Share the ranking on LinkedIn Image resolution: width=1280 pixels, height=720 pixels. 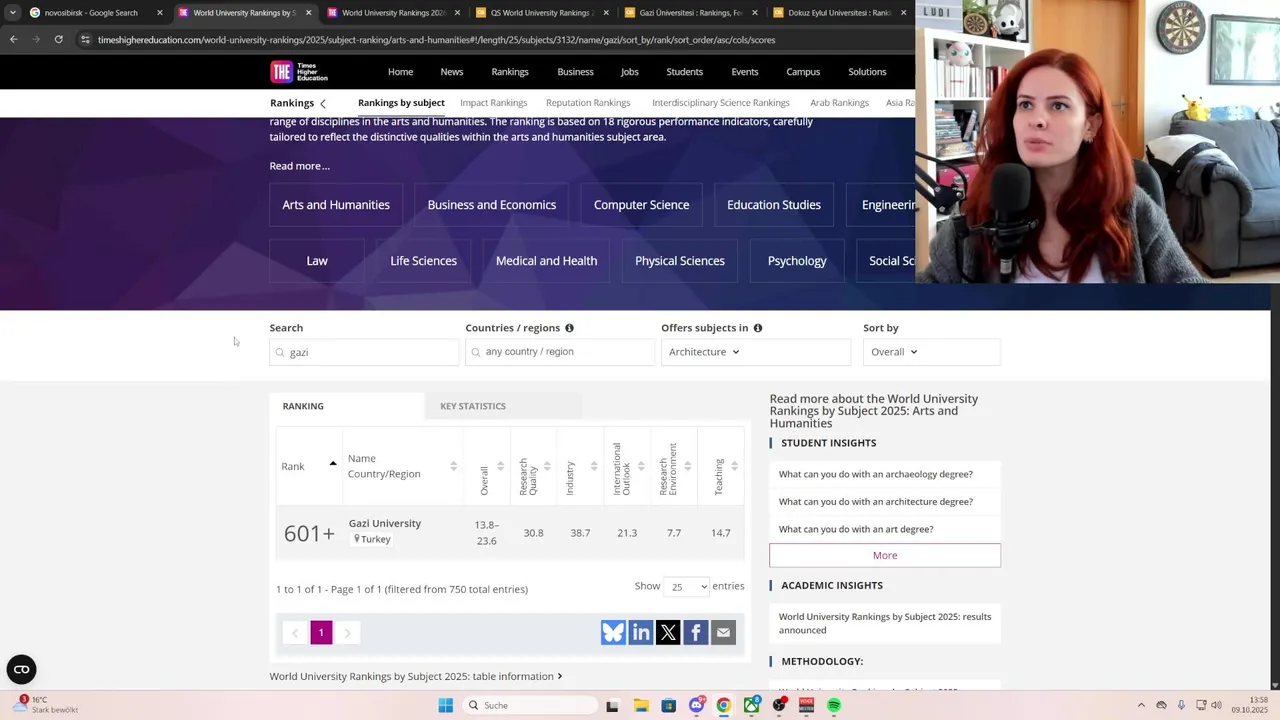[641, 632]
